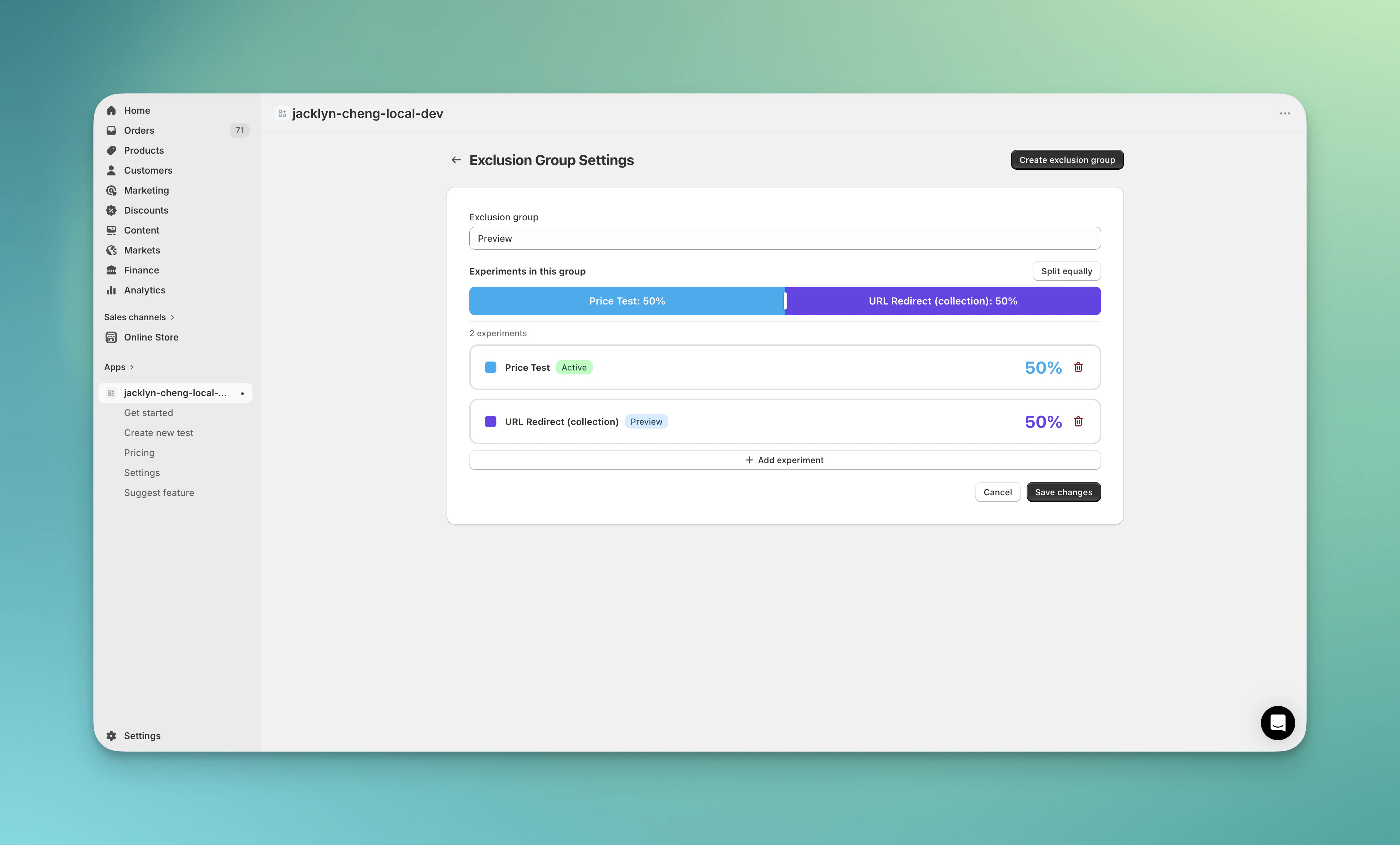Screen dimensions: 1400x845
Task: Open the chat support bubble
Action: (1278, 723)
